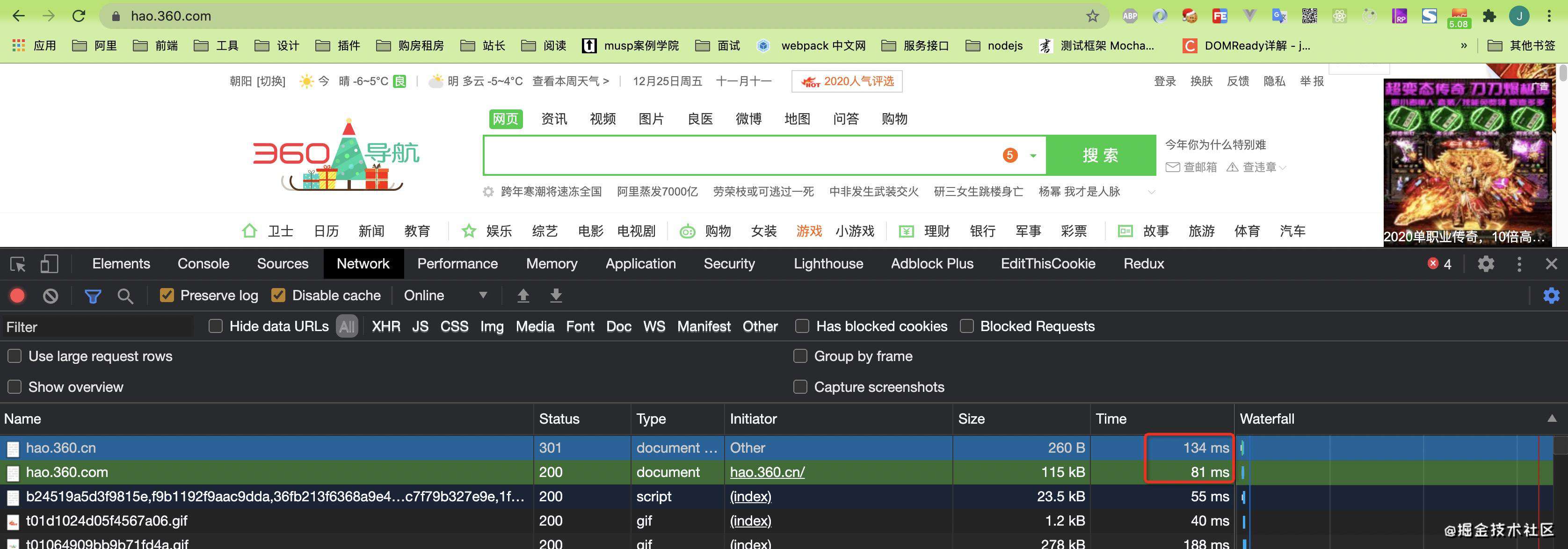Open the DevTools three-dot menu

(x=1519, y=264)
